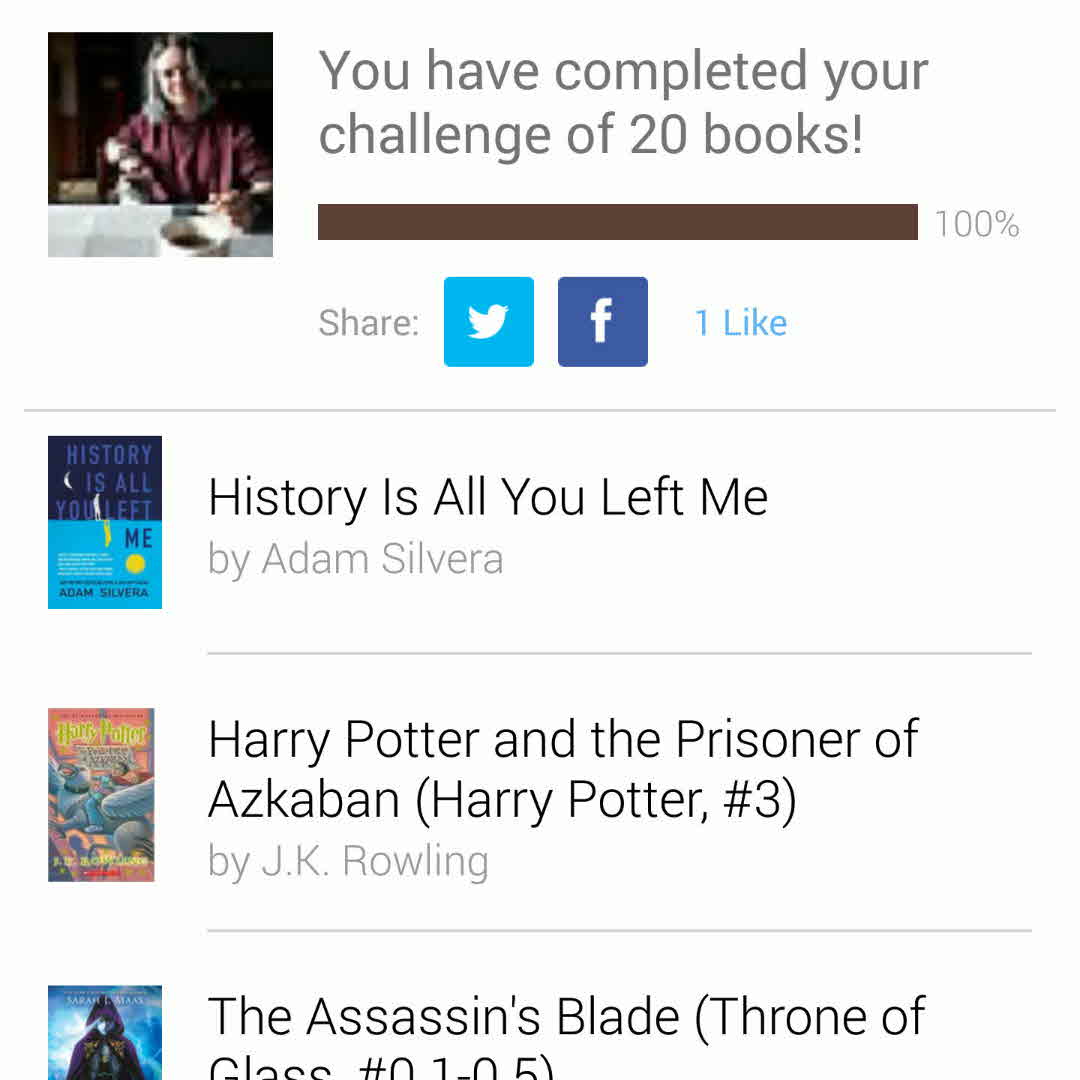Click the brown challenge progress bar

point(617,222)
